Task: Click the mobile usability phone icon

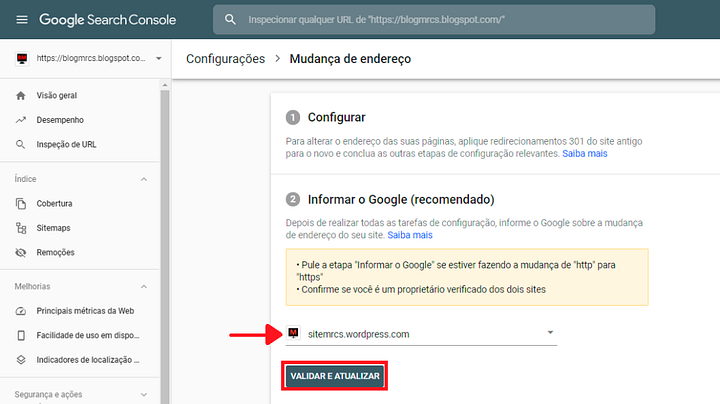Action: point(21,335)
